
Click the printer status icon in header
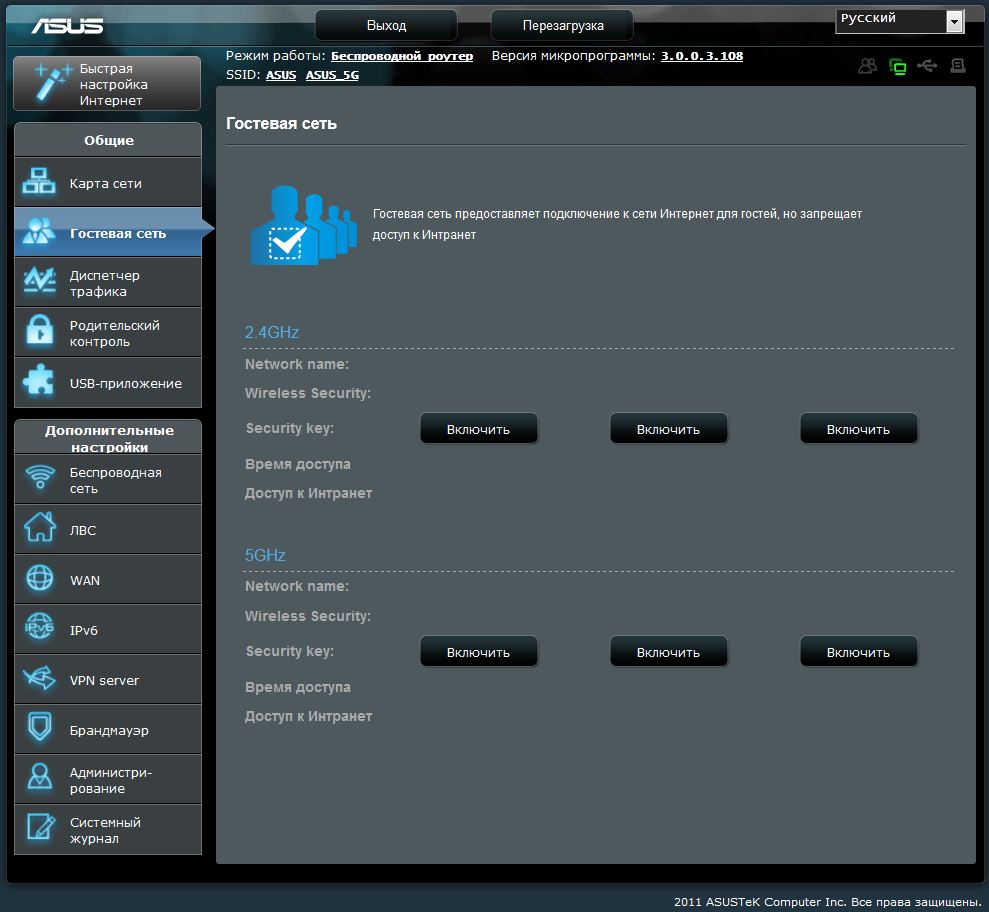click(x=957, y=66)
